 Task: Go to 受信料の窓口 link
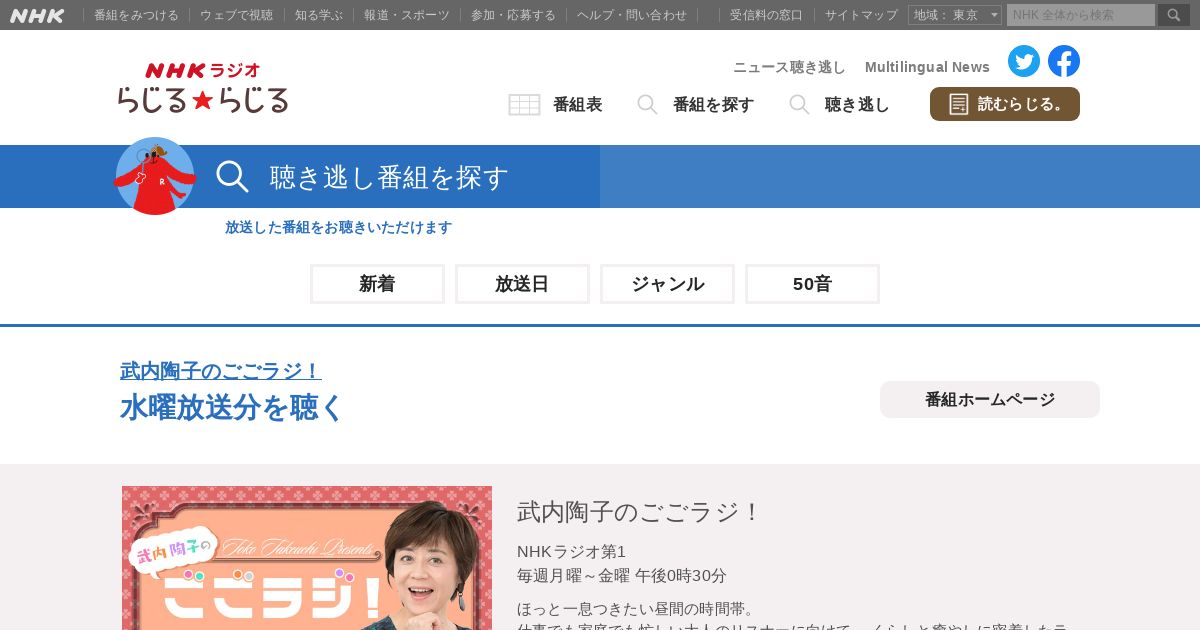(x=766, y=15)
